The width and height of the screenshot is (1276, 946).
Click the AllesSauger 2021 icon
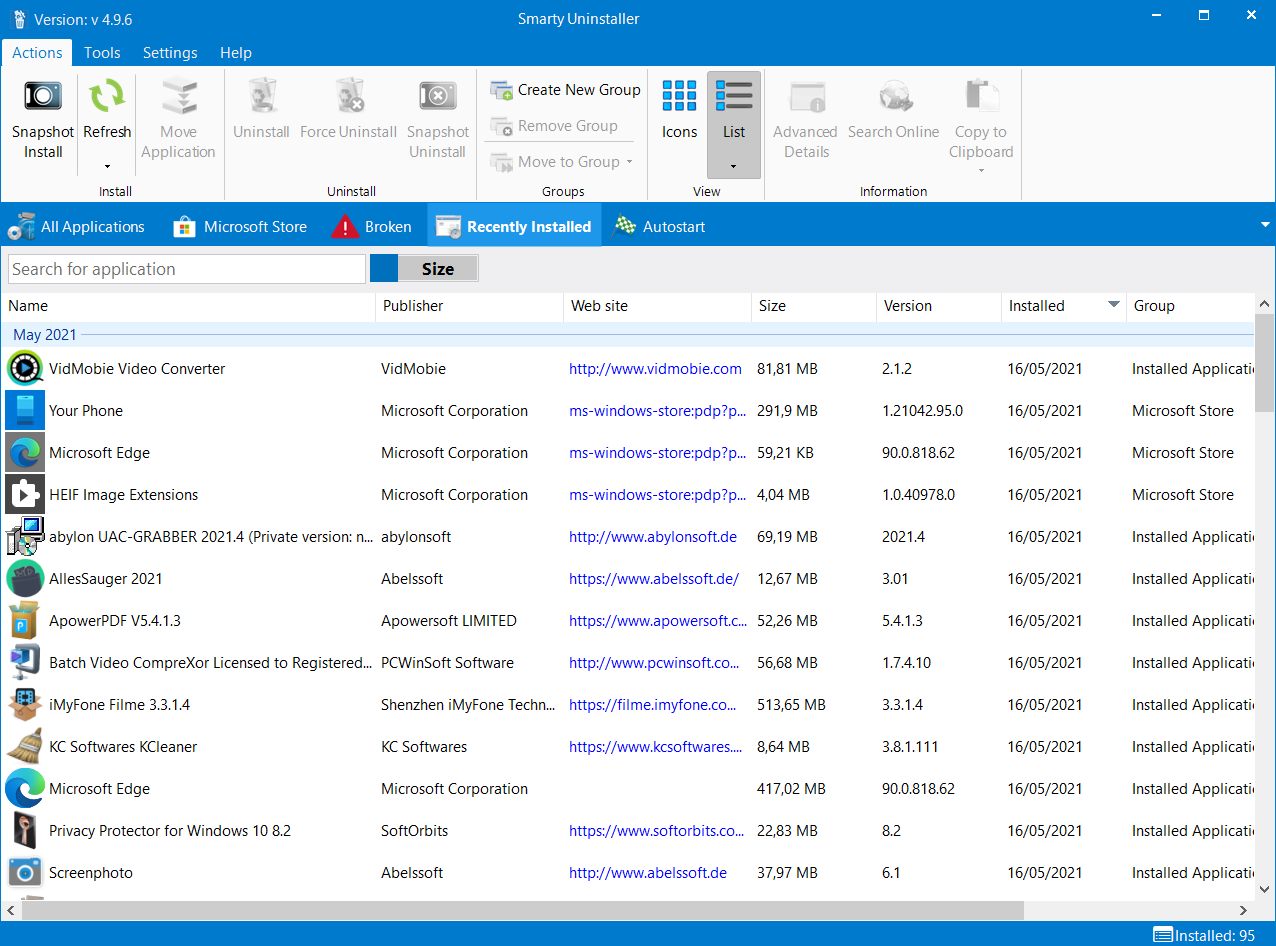[x=24, y=579]
